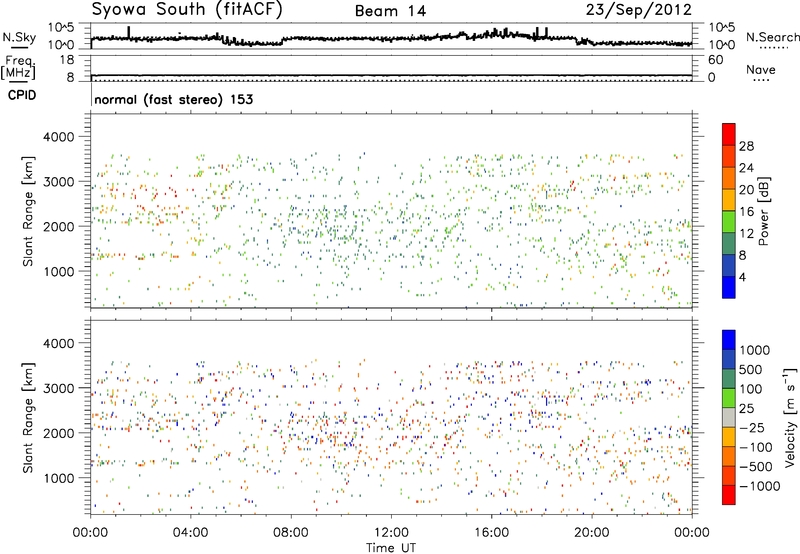This screenshot has height=554, width=800.
Task: Click the '4000' tick of the Power panel
Action: (58, 137)
